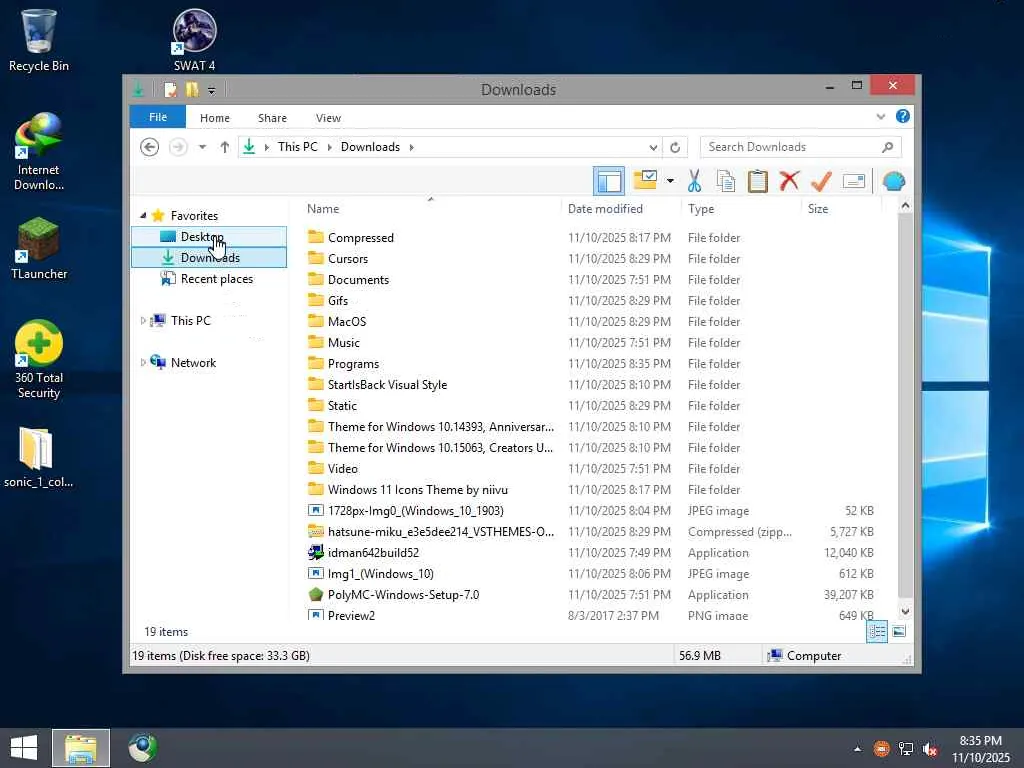Click the muted volume tray icon
Viewport: 1024px width, 768px height.
click(x=930, y=749)
